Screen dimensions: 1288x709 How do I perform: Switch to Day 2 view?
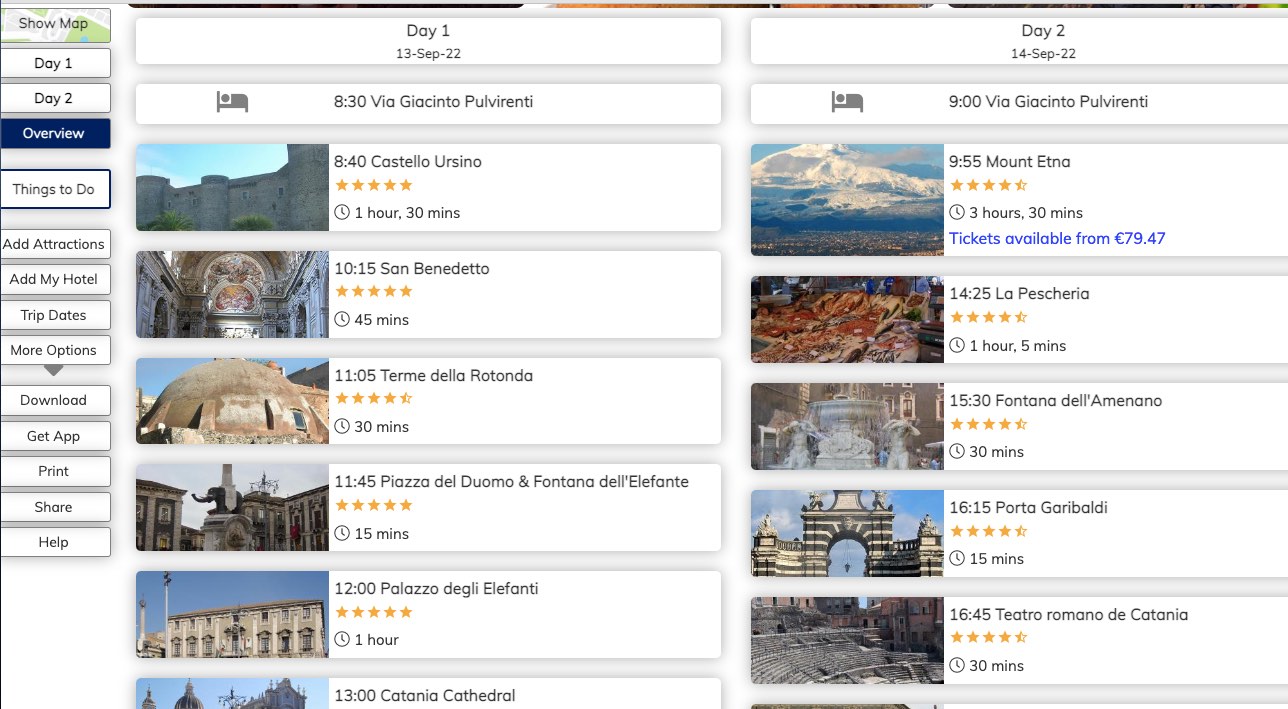(x=54, y=98)
